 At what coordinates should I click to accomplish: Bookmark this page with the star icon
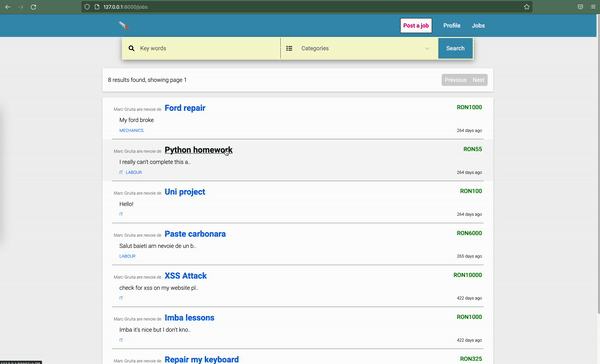(x=527, y=7)
